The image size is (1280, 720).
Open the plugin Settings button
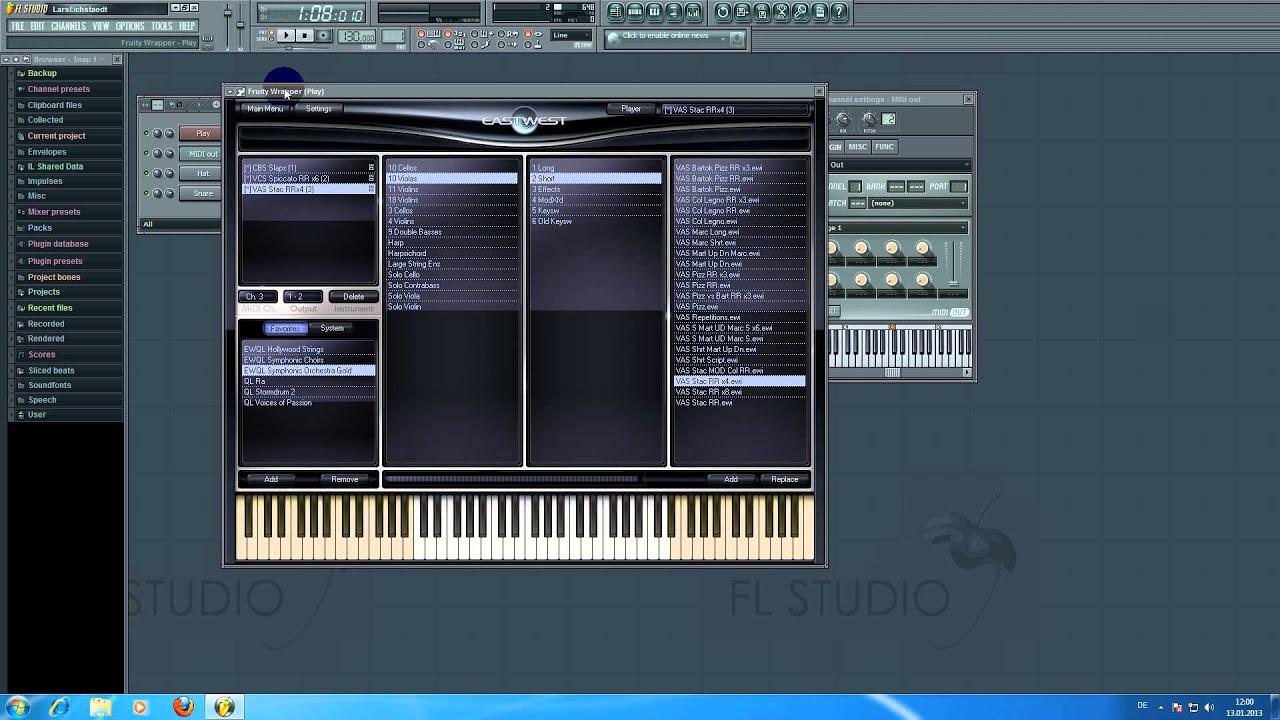click(x=318, y=109)
